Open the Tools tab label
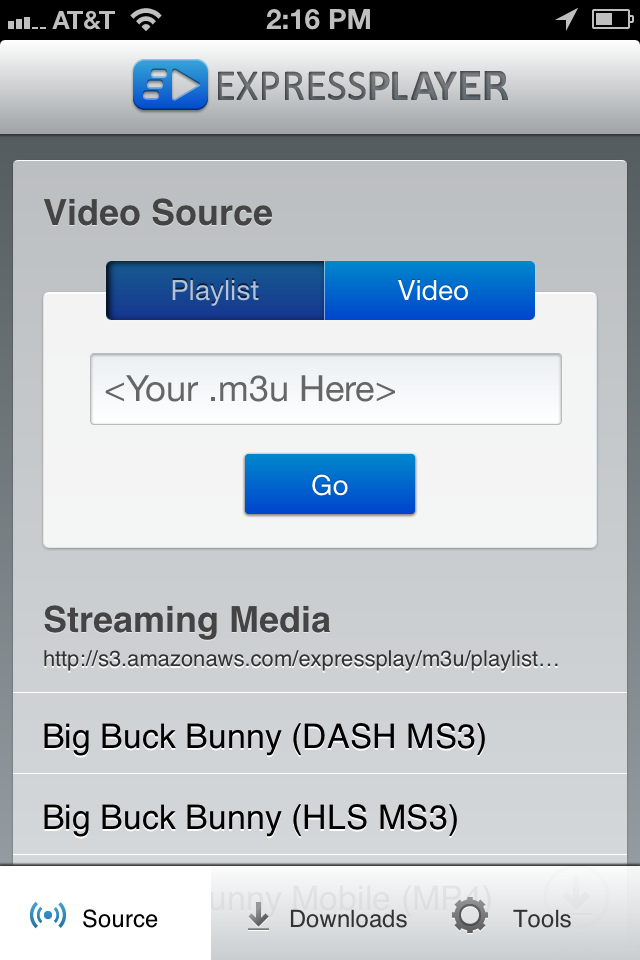The image size is (640, 960). (542, 919)
